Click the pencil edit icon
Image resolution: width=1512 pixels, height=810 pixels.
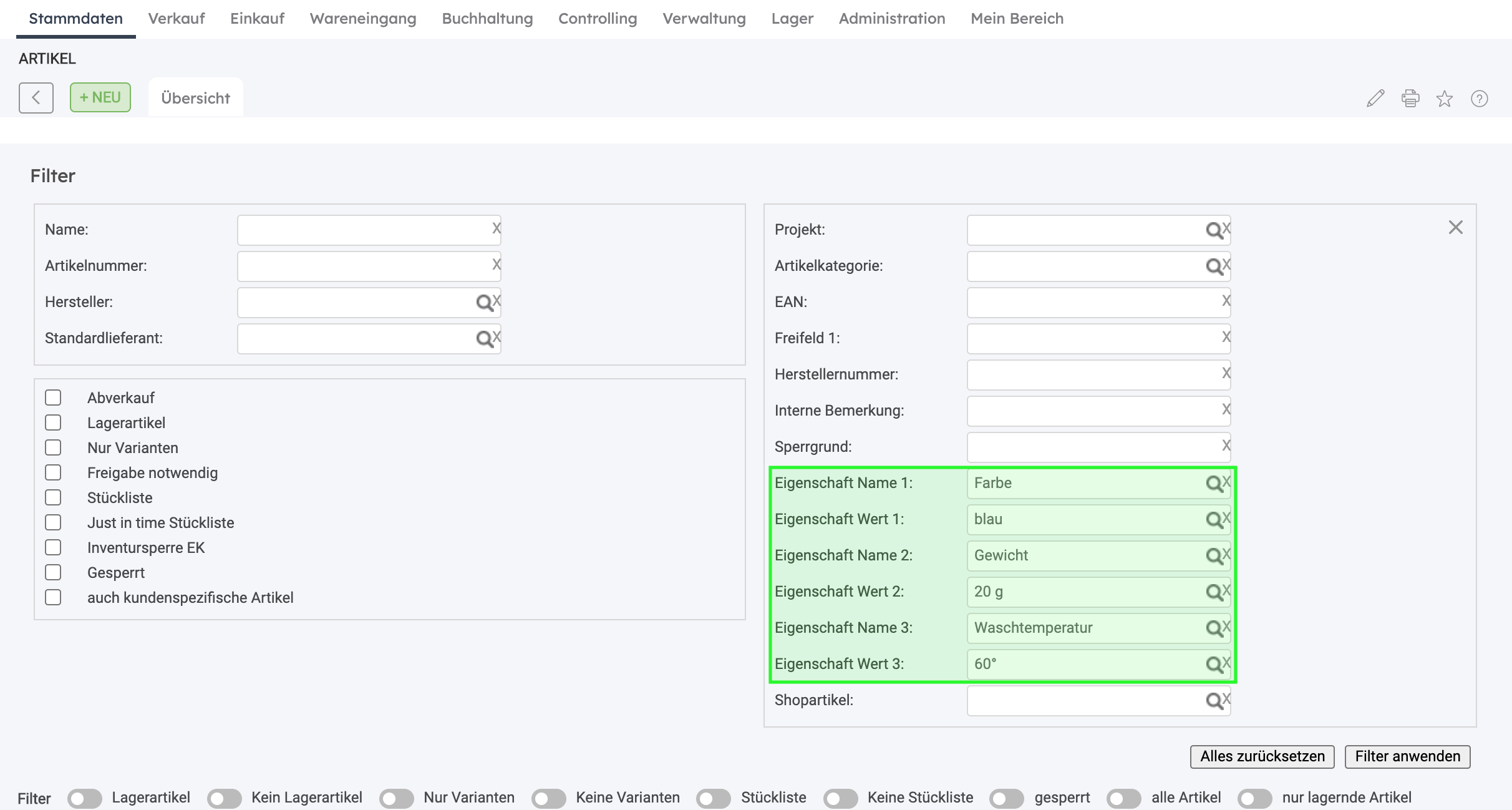click(x=1375, y=99)
